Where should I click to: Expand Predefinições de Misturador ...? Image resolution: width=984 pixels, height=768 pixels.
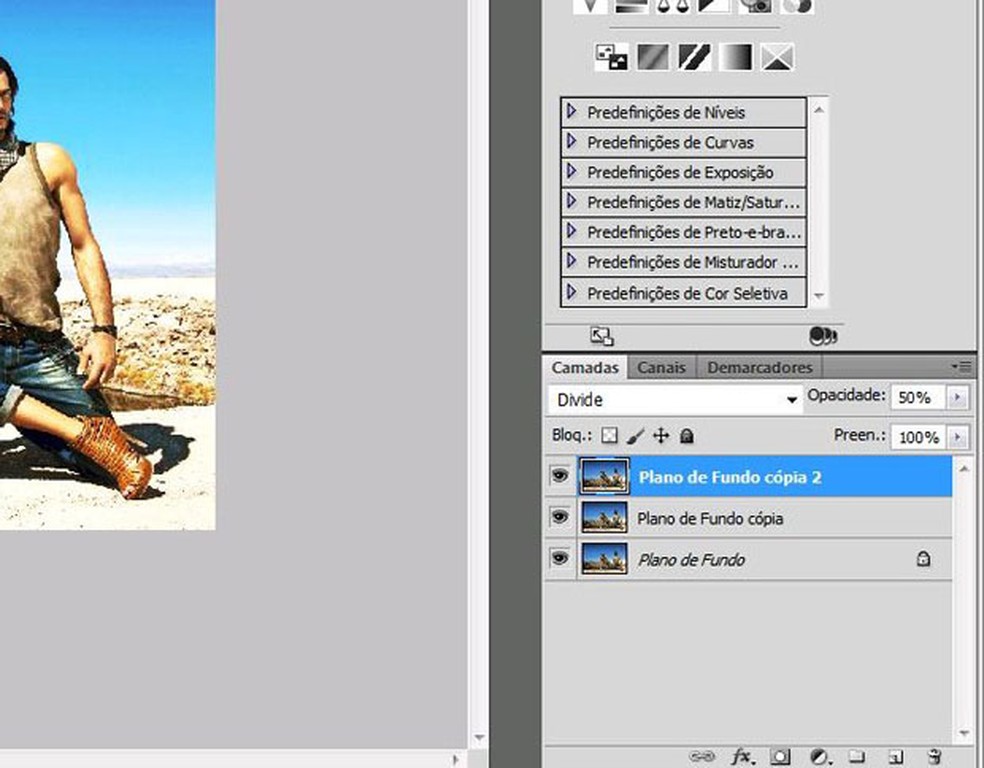click(571, 260)
